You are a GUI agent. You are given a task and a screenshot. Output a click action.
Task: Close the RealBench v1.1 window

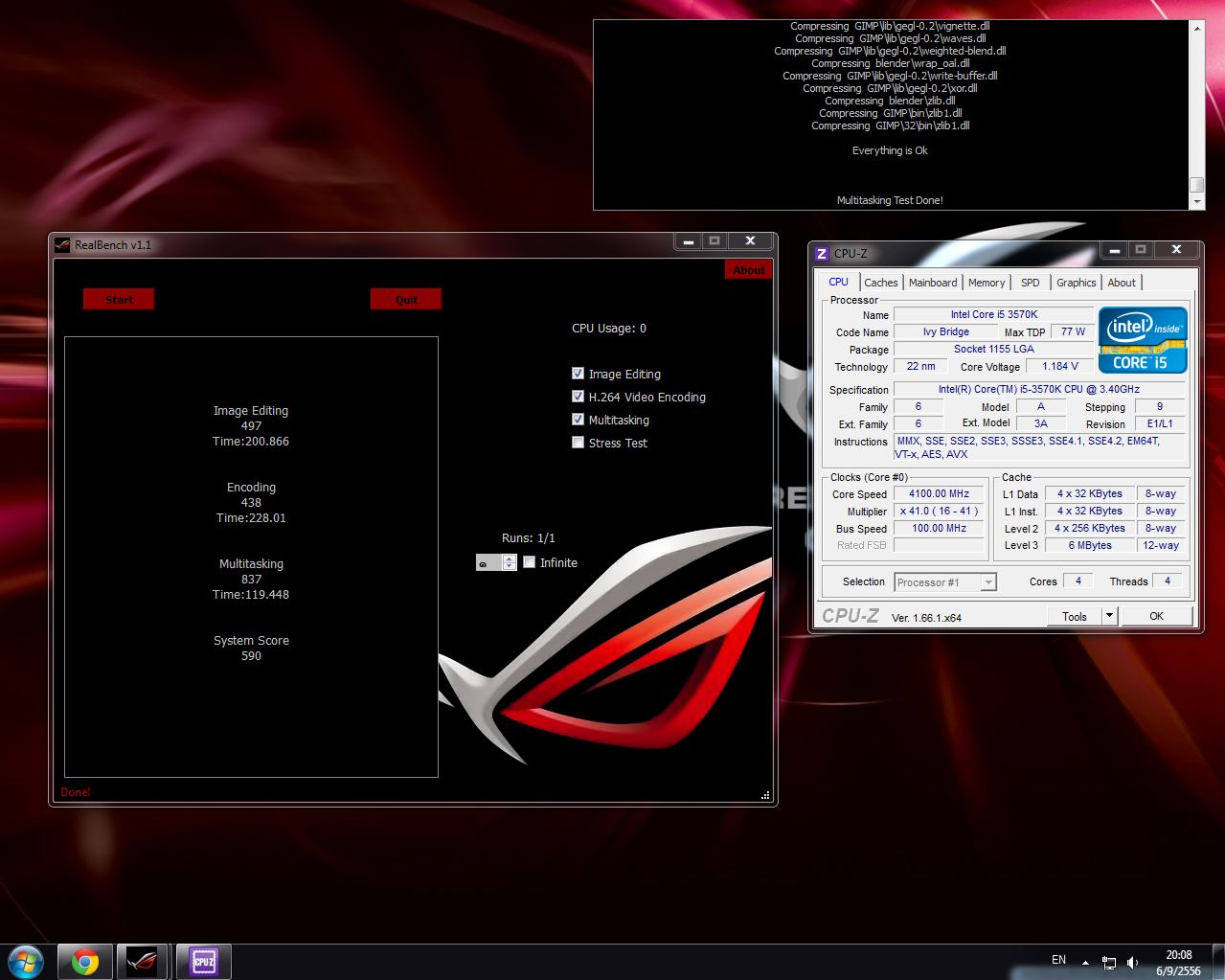750,241
